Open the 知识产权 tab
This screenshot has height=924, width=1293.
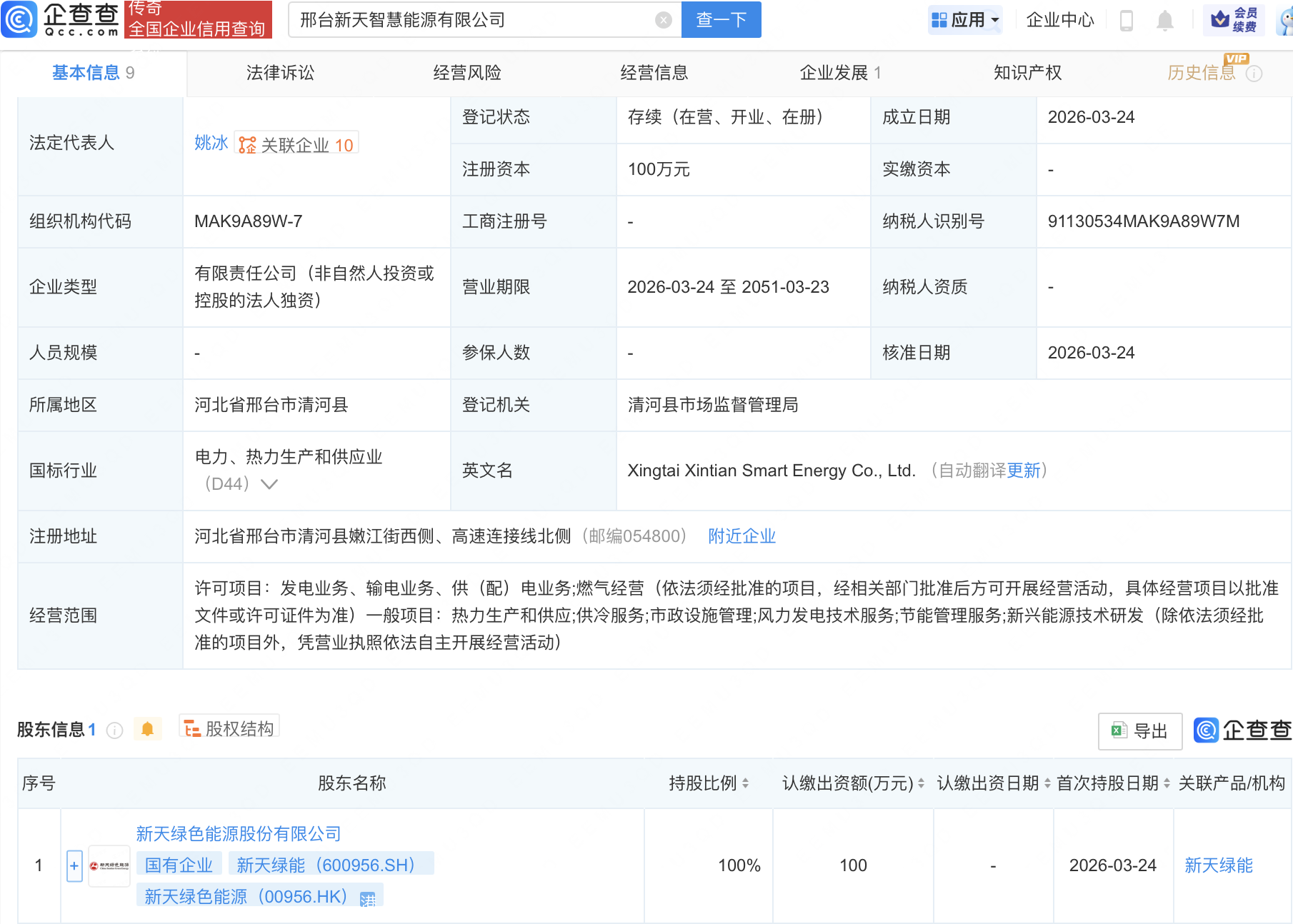coord(1027,72)
